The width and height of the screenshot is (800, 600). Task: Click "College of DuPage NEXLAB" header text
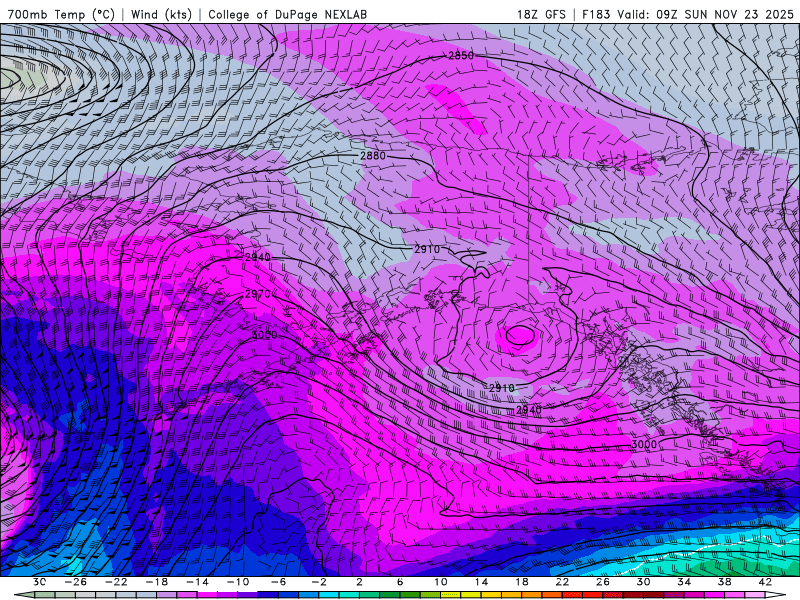[x=287, y=14]
